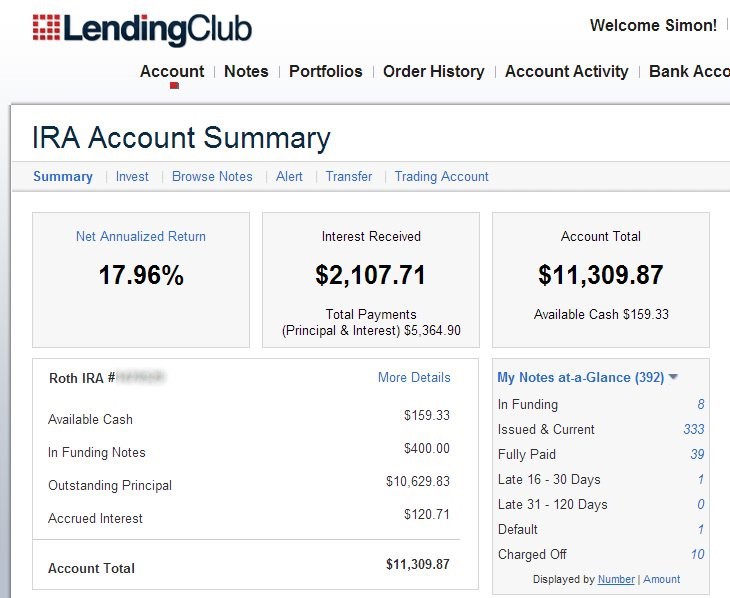Screen dimensions: 730x598
Task: Click the LendingClub logo icon
Action: coord(47,27)
